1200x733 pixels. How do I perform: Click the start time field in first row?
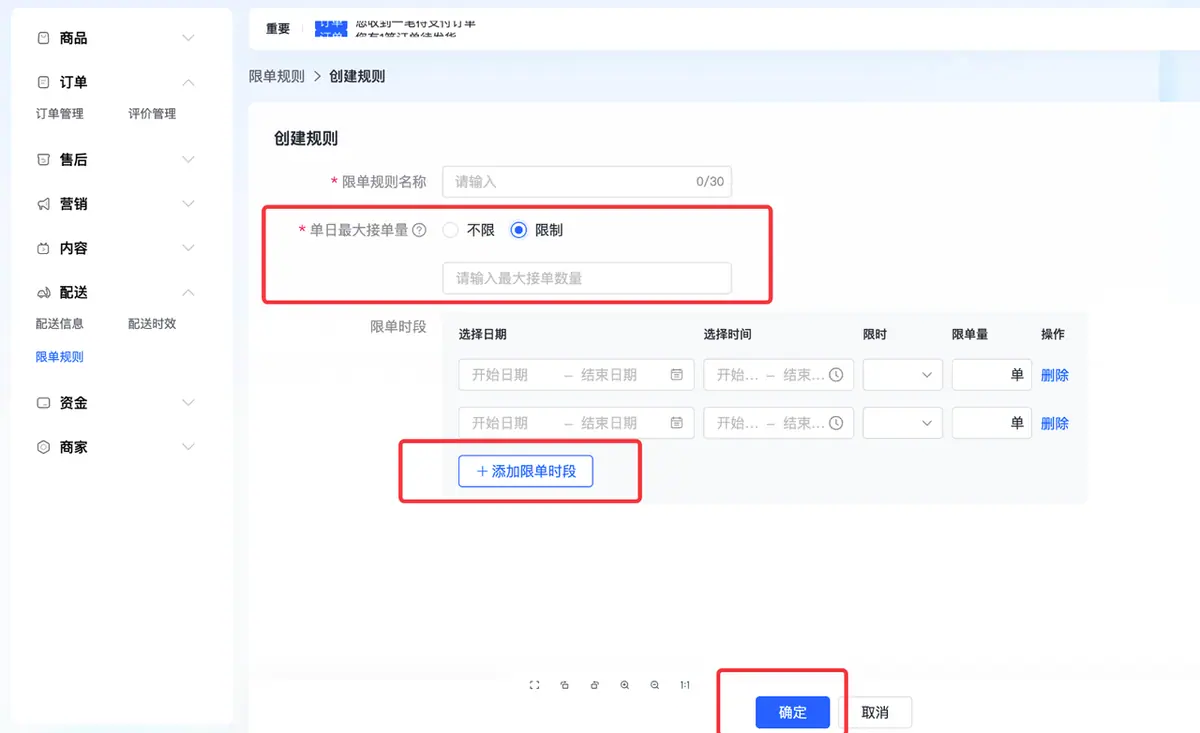(737, 375)
